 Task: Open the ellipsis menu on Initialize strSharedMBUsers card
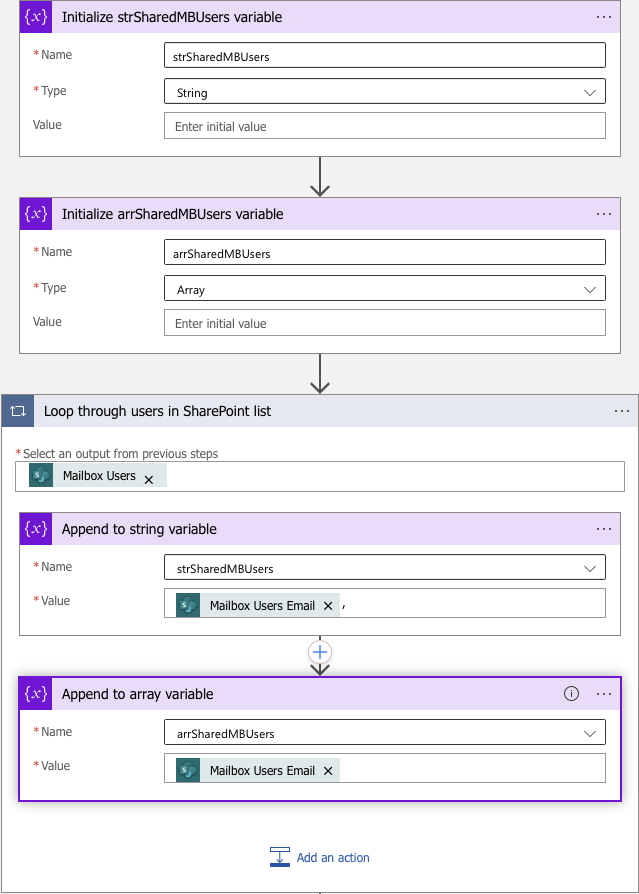pos(604,17)
